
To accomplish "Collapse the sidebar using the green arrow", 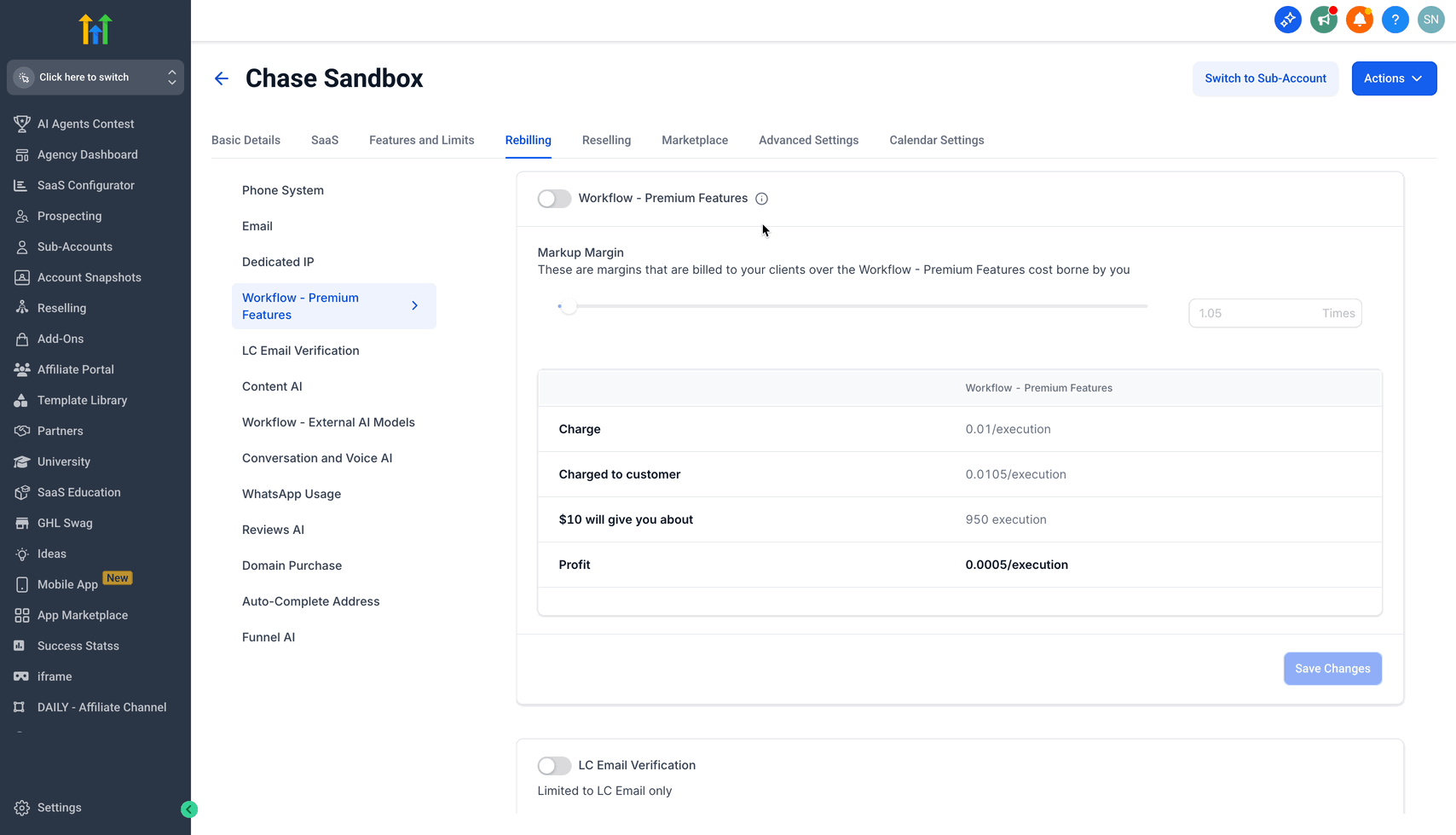I will click(x=189, y=809).
